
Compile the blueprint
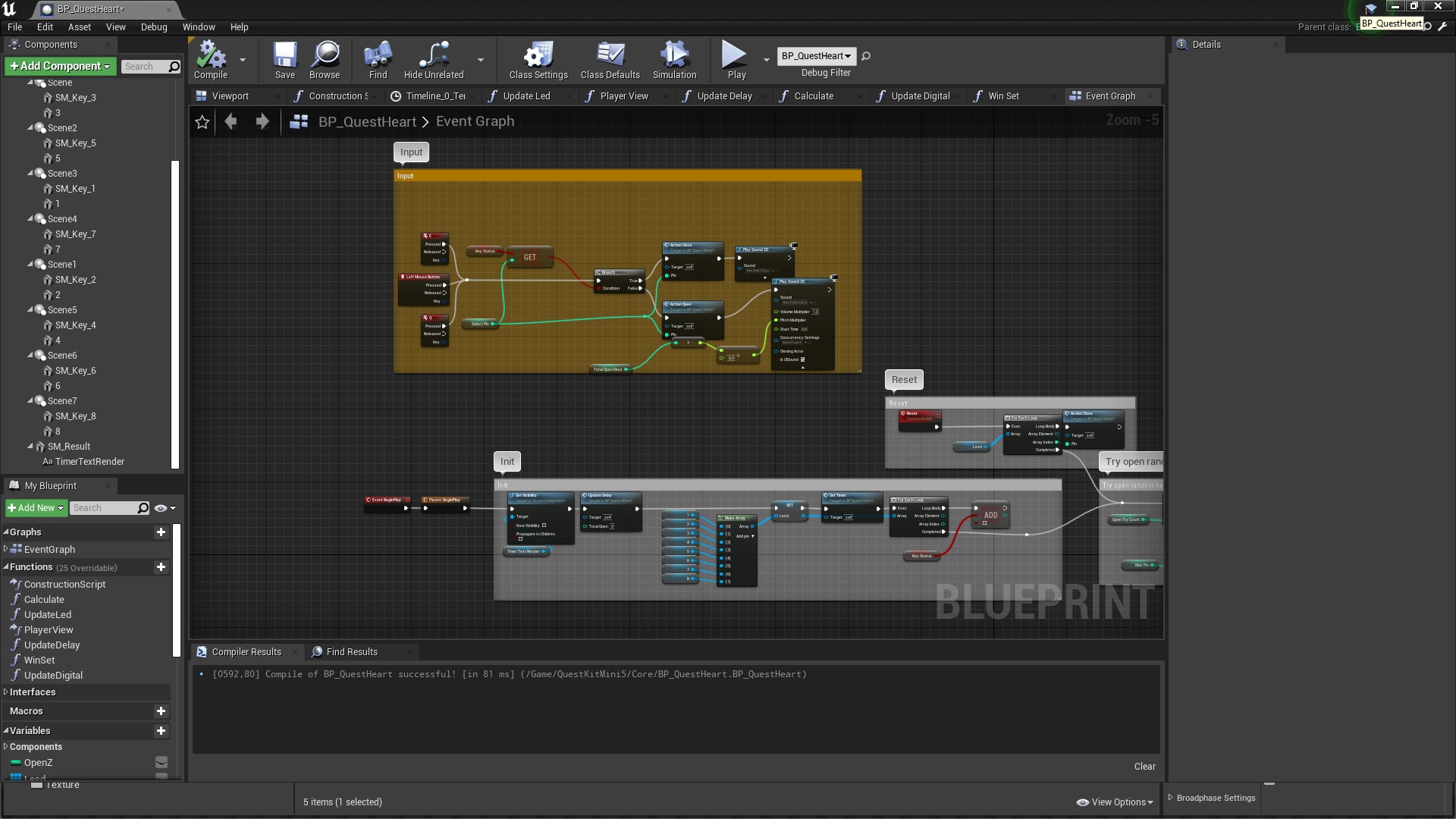209,60
